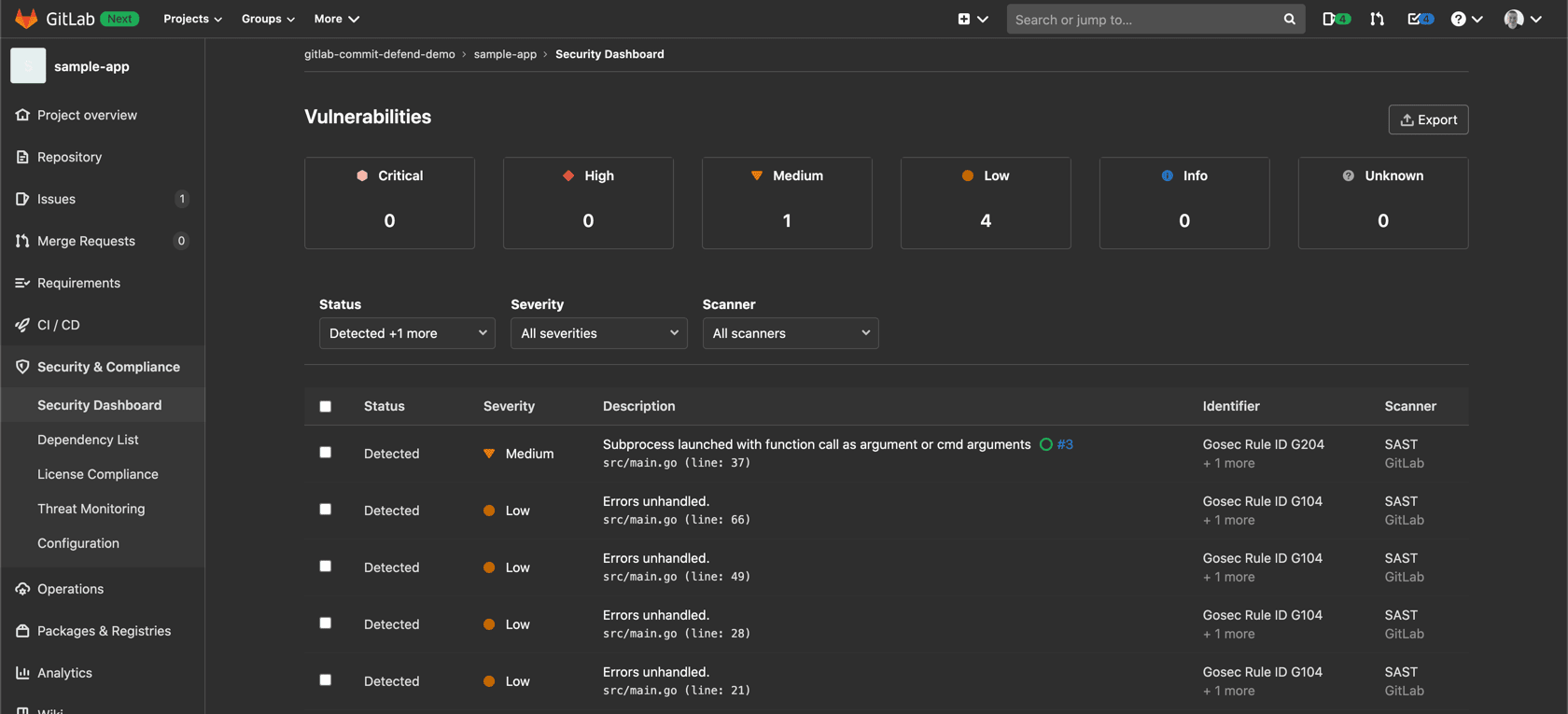Click the Medium severity triangle icon
Viewport: 1568px width, 714px height.
[757, 175]
